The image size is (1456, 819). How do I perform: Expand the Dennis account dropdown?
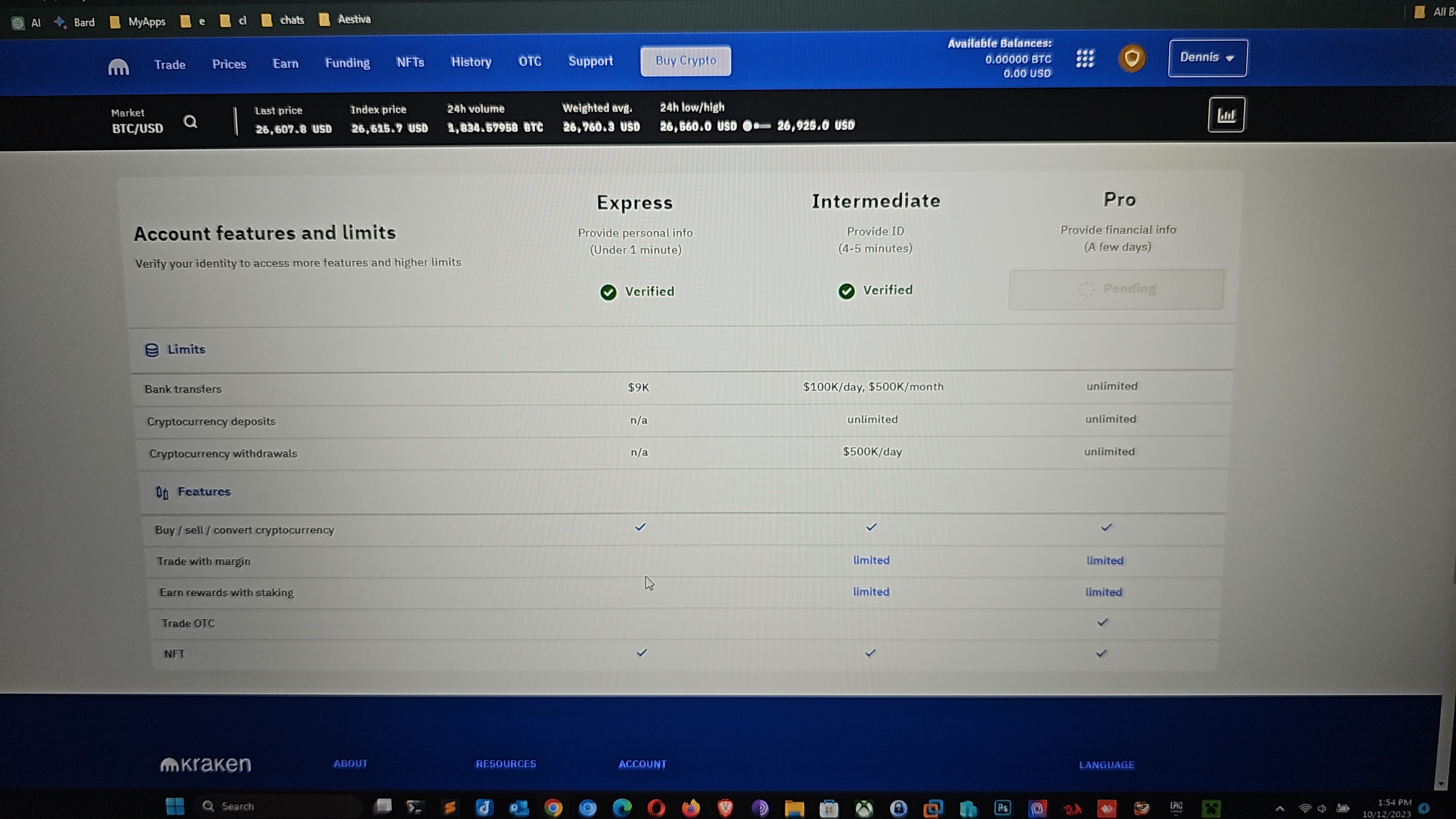coord(1207,57)
